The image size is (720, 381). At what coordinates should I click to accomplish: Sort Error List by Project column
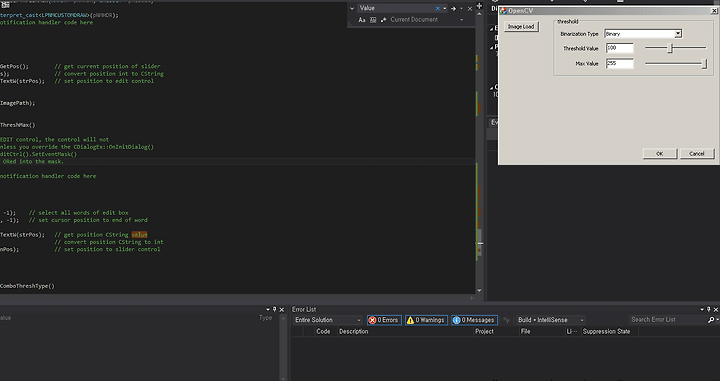[484, 331]
